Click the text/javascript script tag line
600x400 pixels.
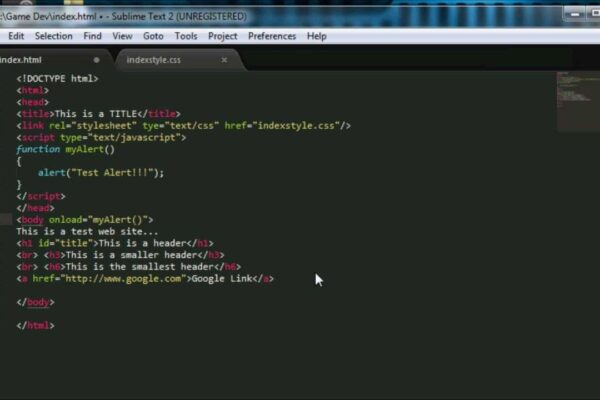tap(101, 138)
